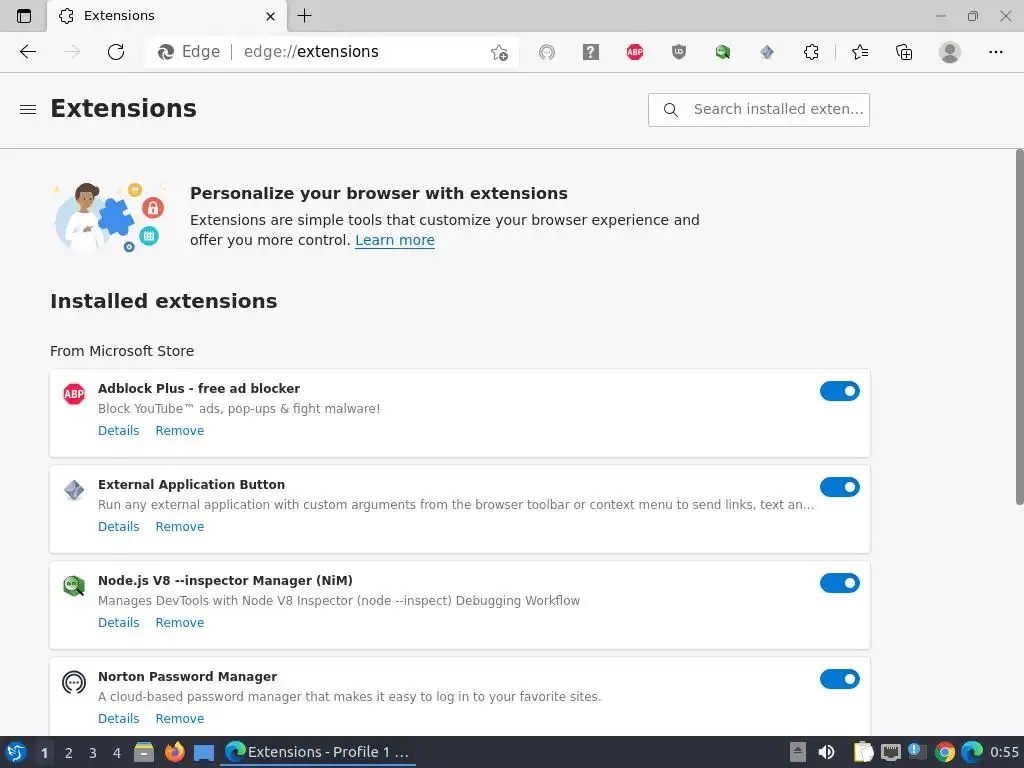1024x768 pixels.
Task: Click the External Application Button list icon
Action: [x=74, y=490]
